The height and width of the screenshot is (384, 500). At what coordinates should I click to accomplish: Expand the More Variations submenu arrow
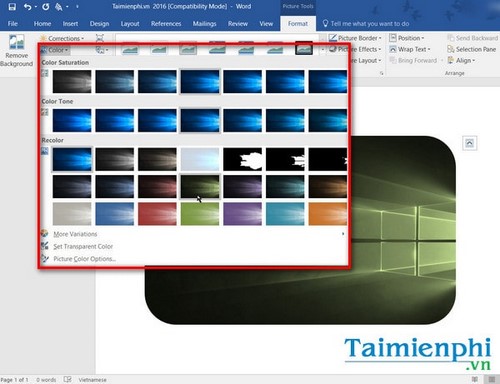point(343,234)
